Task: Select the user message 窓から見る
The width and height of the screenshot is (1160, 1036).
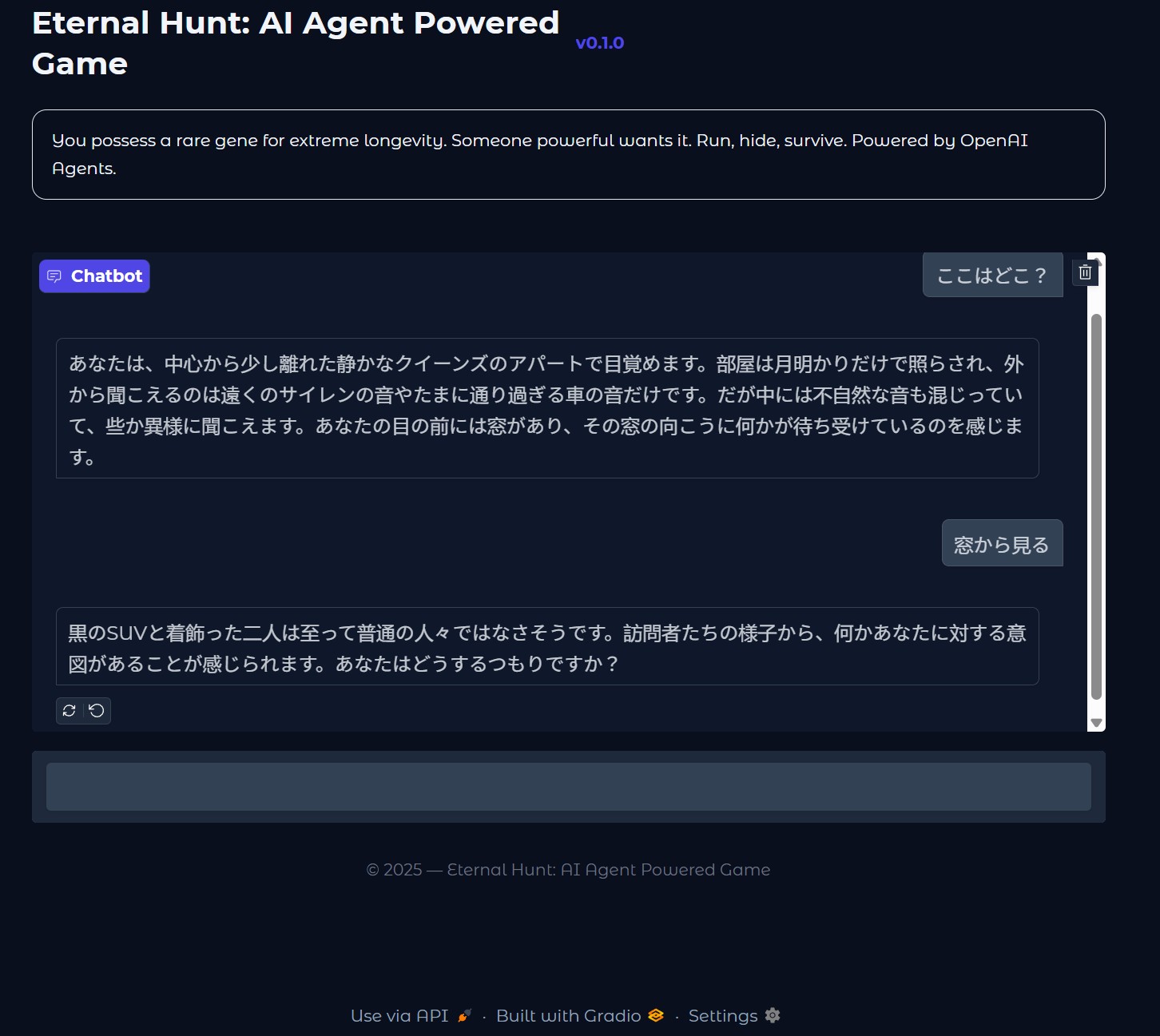Action: [1002, 544]
